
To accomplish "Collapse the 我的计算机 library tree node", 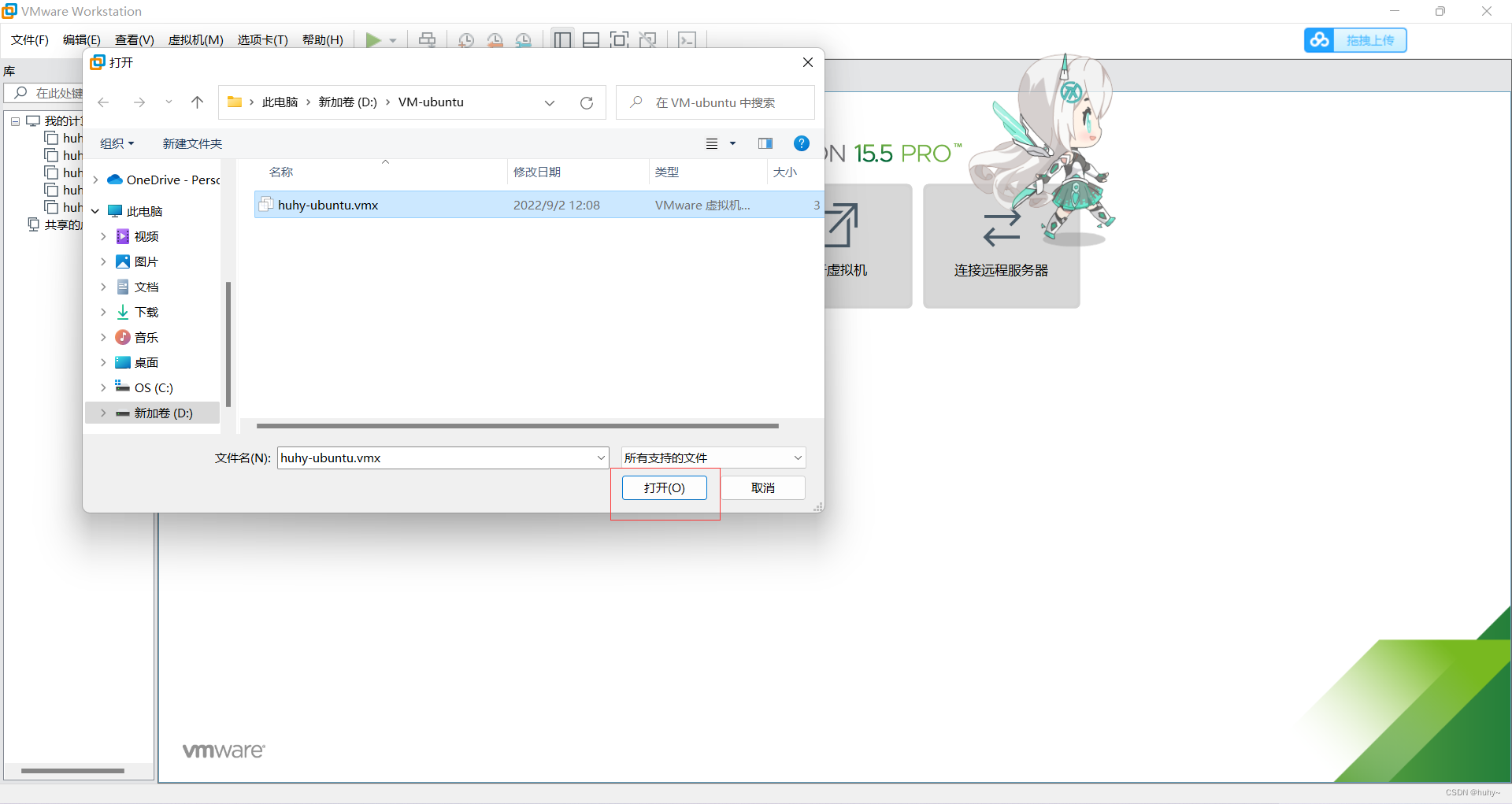I will 15,121.
